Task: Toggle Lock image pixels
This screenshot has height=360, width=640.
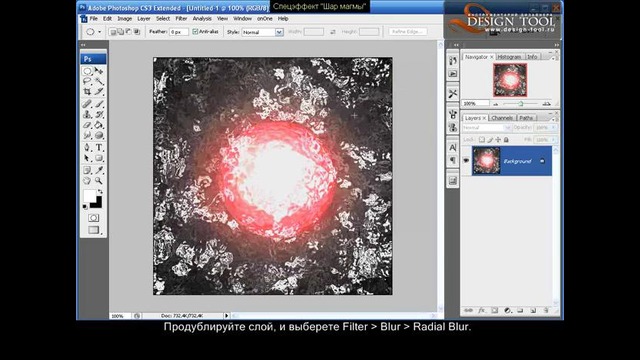Action: tap(490, 140)
